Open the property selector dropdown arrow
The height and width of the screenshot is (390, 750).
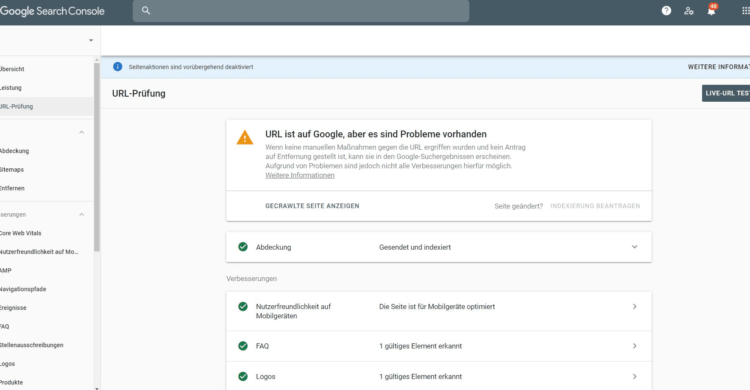91,41
